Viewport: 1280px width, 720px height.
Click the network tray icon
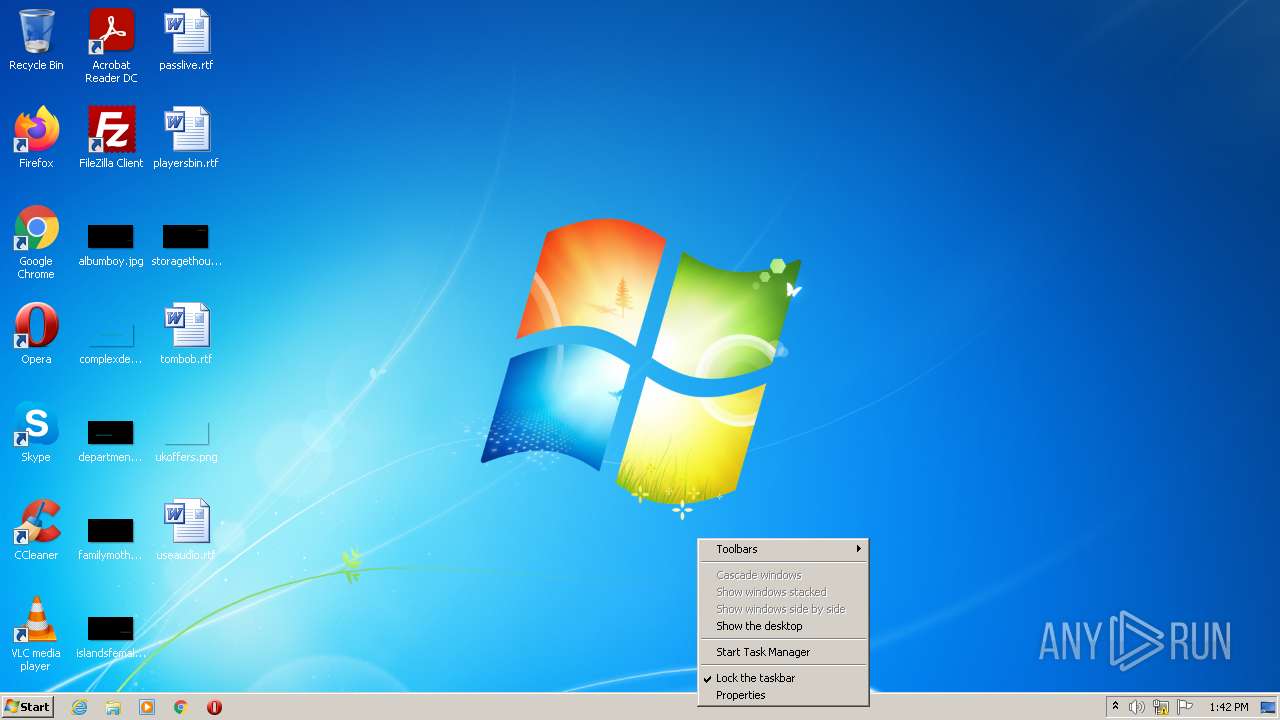coord(1161,707)
